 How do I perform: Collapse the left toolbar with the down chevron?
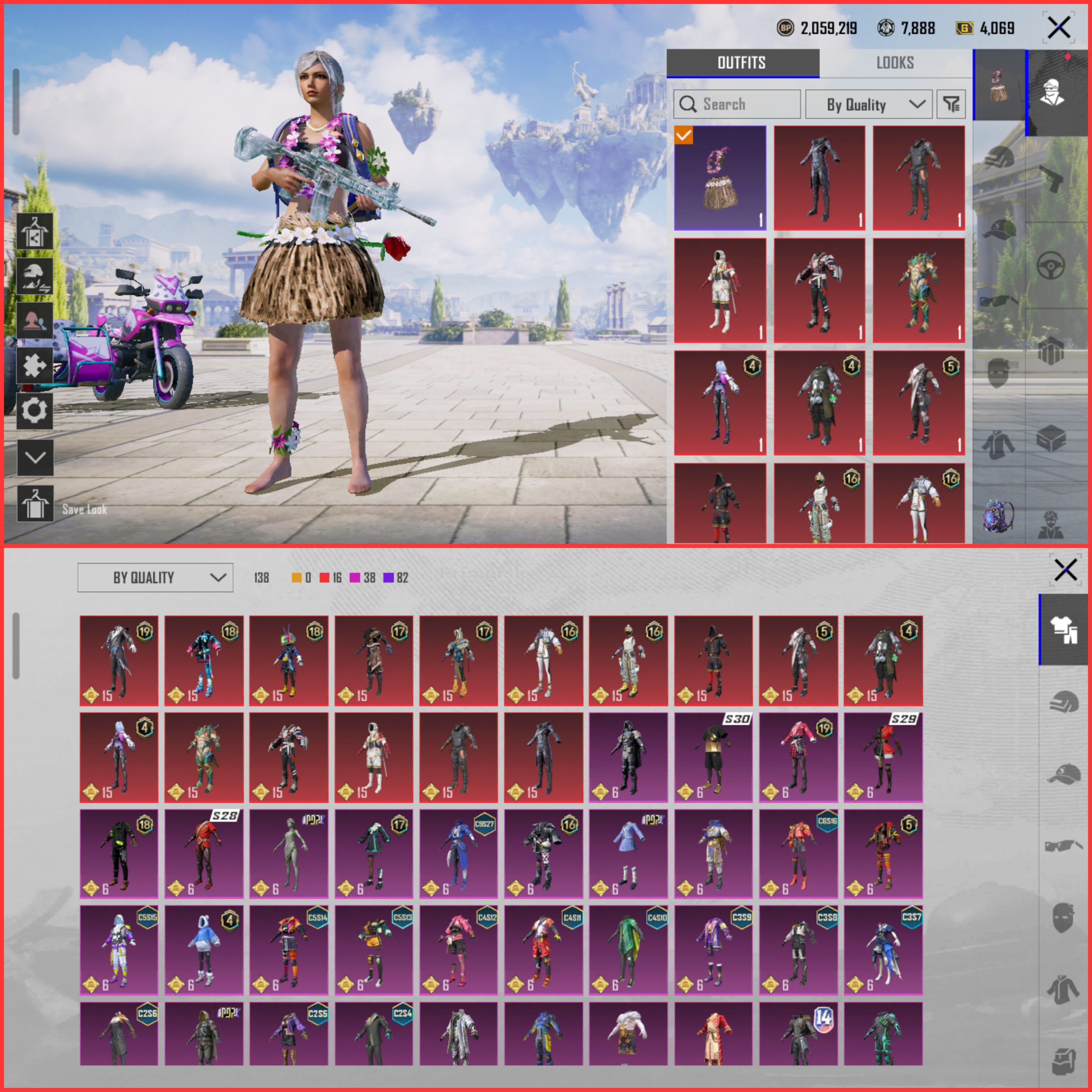coord(35,457)
